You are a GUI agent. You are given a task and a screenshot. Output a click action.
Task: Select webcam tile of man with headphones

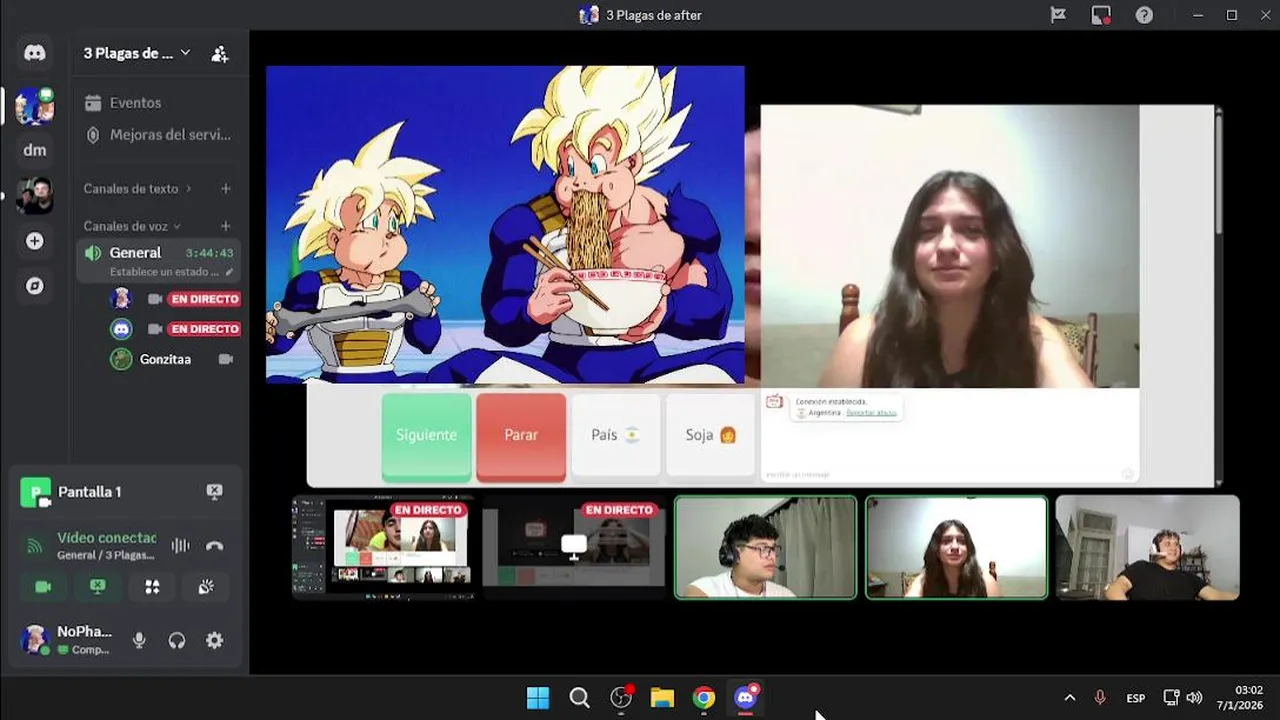[765, 548]
